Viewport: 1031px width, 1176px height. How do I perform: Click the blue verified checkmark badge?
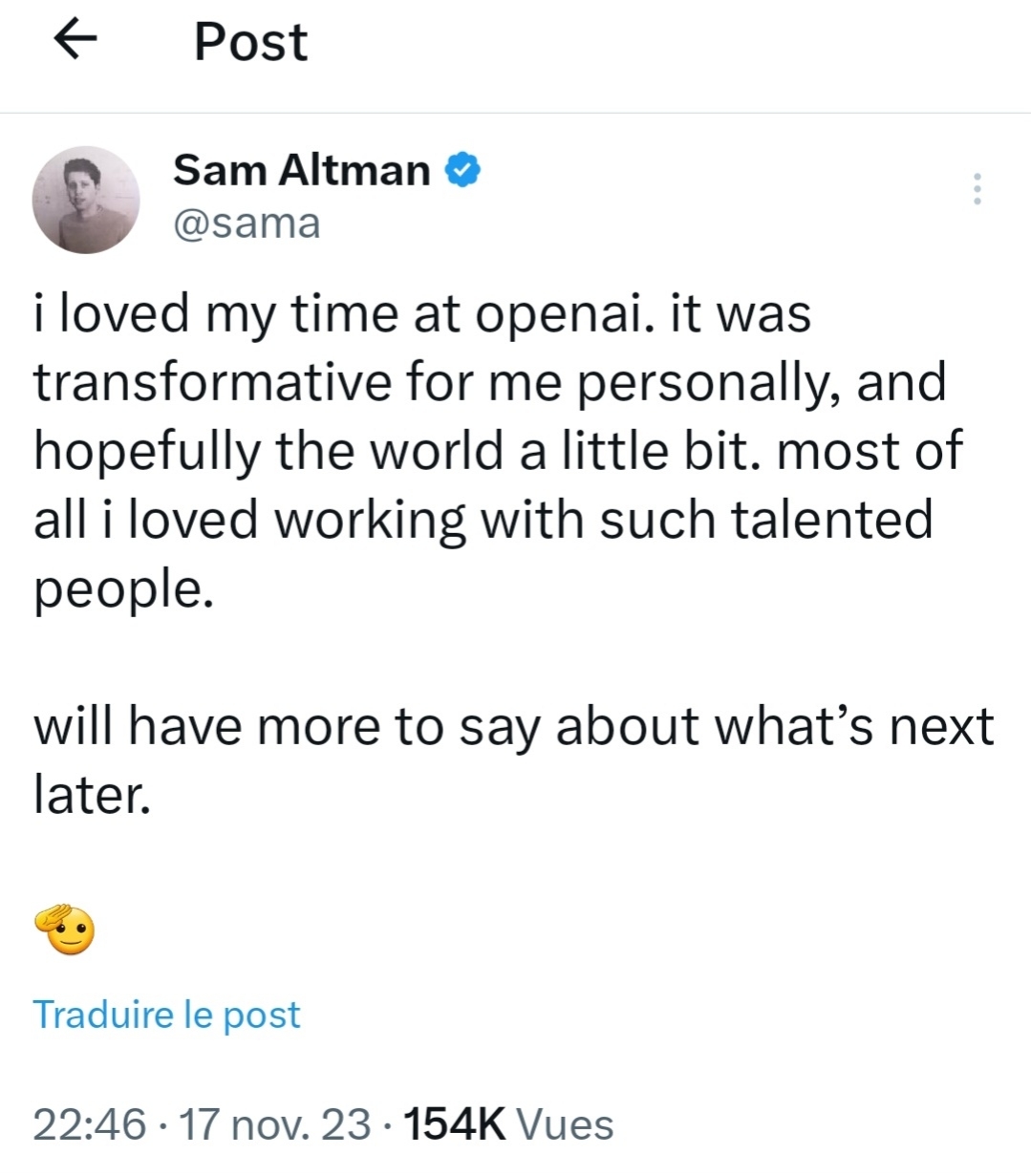click(x=463, y=170)
